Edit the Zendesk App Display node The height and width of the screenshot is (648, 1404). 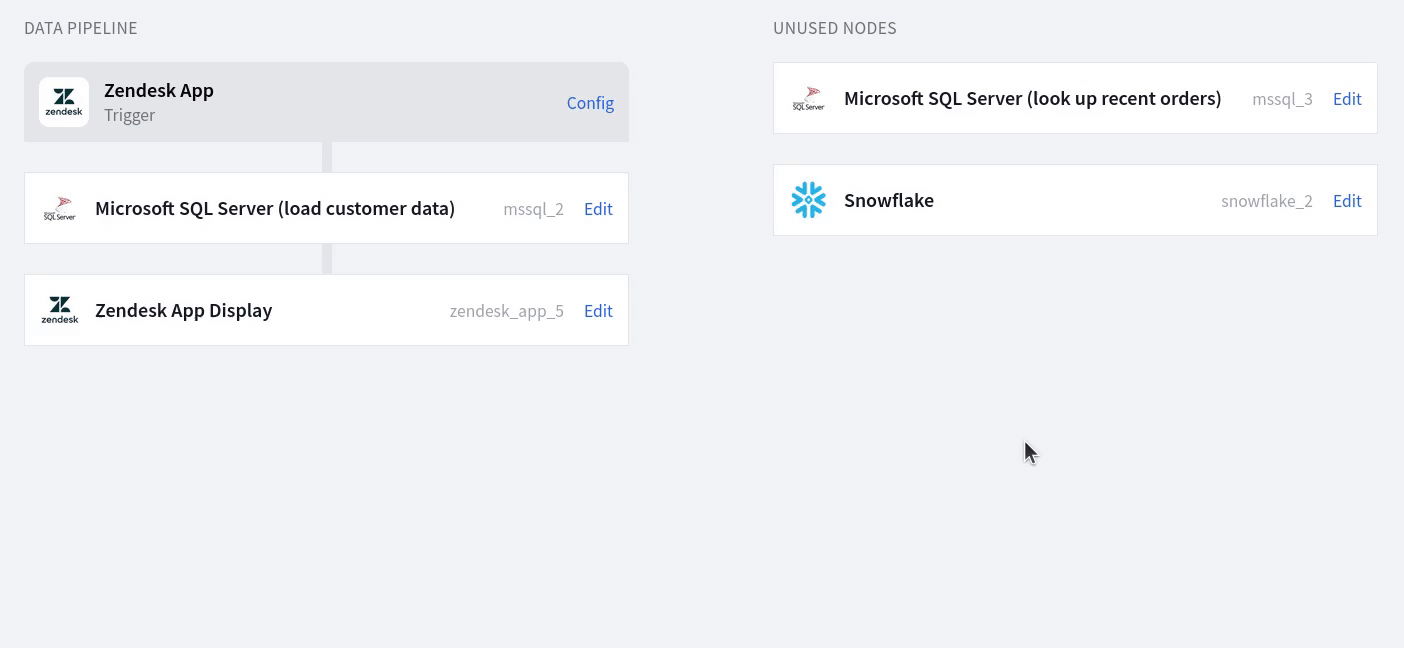(598, 311)
